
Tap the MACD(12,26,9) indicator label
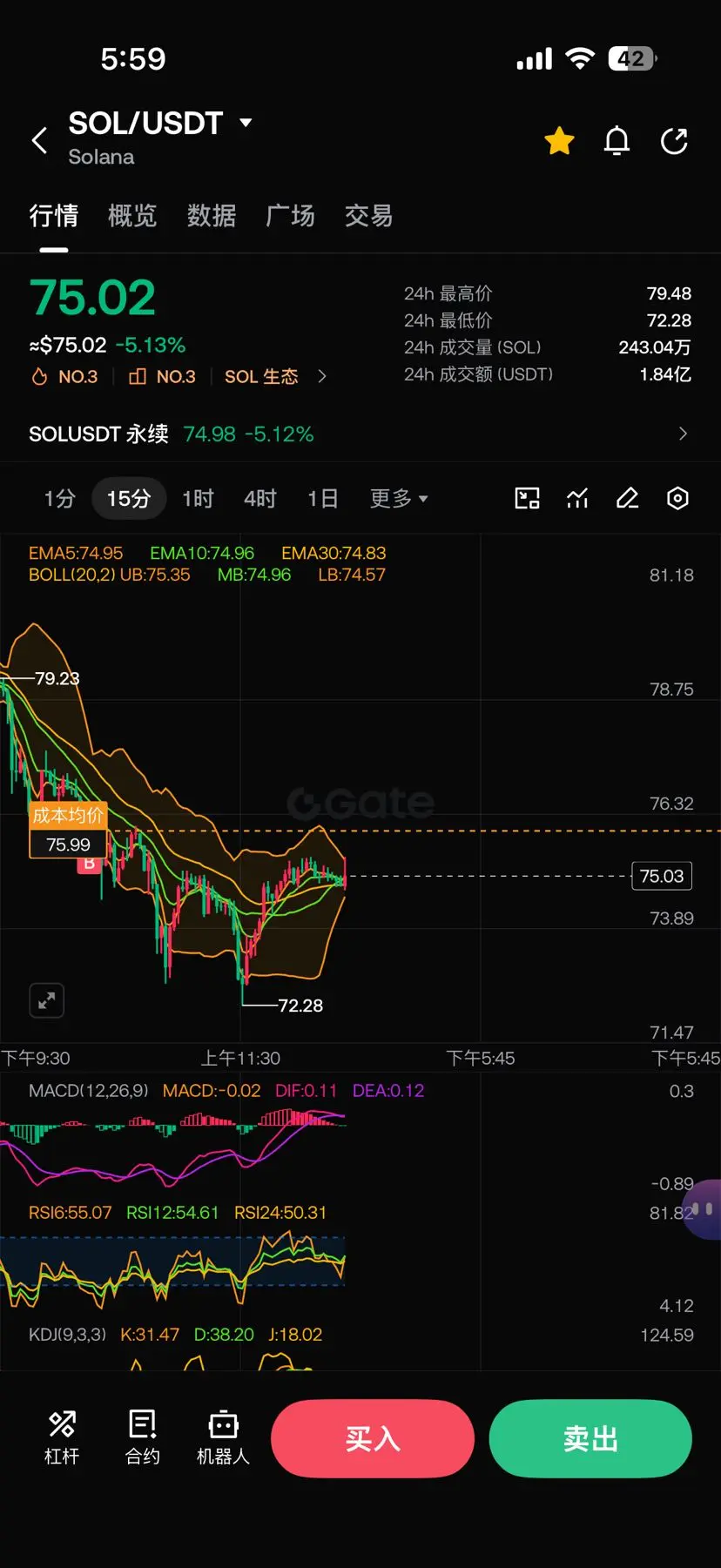click(x=88, y=1091)
